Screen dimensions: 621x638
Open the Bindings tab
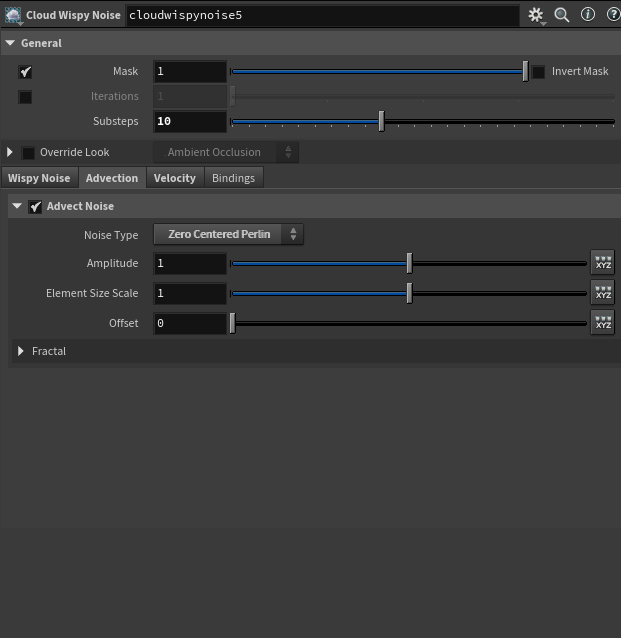click(234, 178)
